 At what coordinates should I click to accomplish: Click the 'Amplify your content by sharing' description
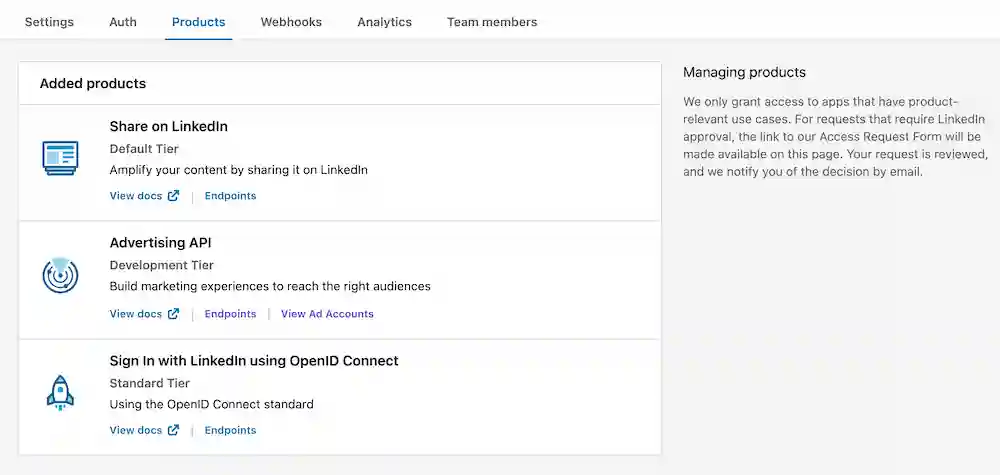[x=239, y=170]
